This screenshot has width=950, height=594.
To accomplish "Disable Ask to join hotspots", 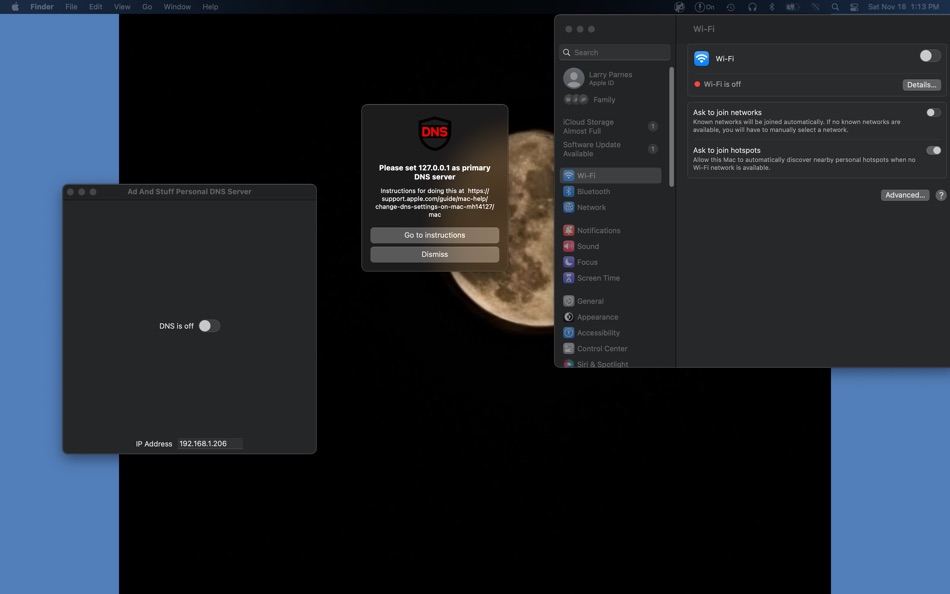I will (x=933, y=151).
